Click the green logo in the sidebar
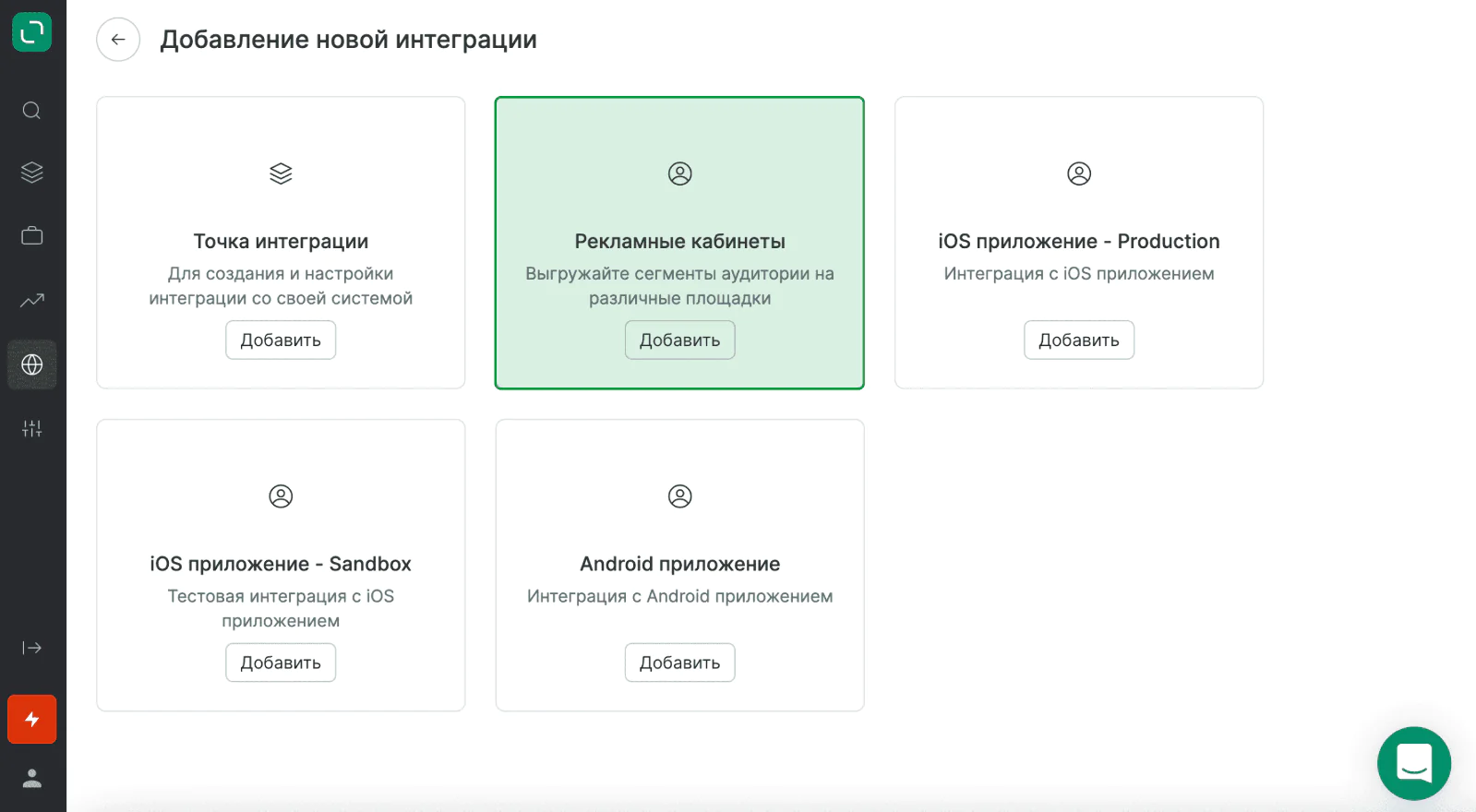This screenshot has height=812, width=1476. [x=31, y=32]
